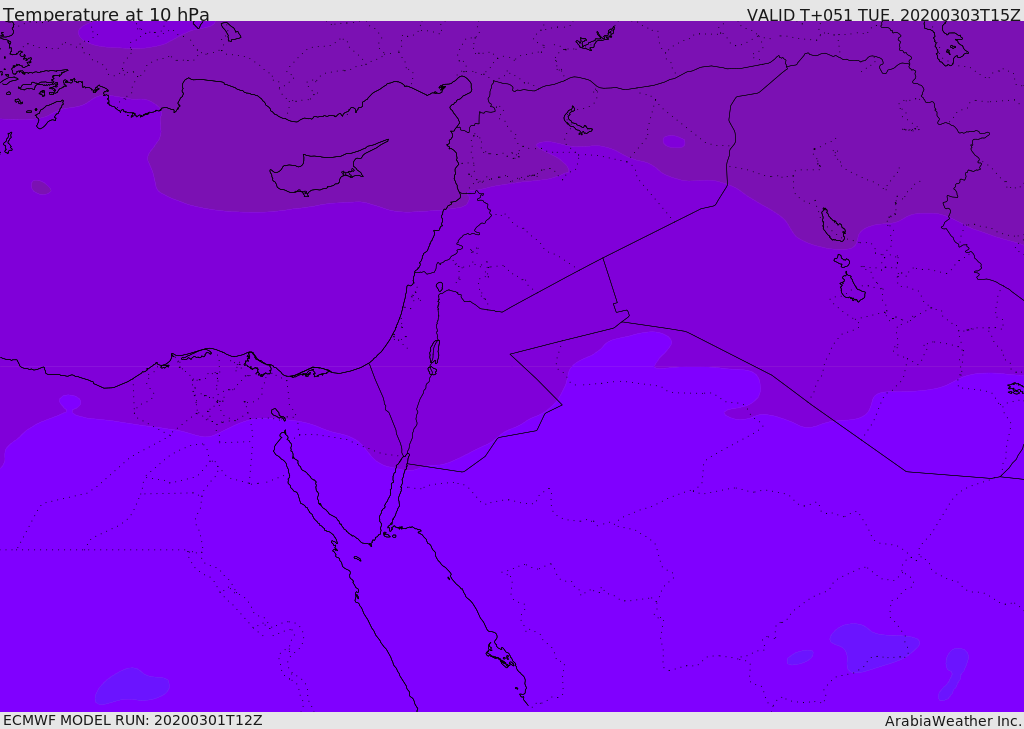Click the Crete-area islands at top left
1024x729 pixels.
38,91
